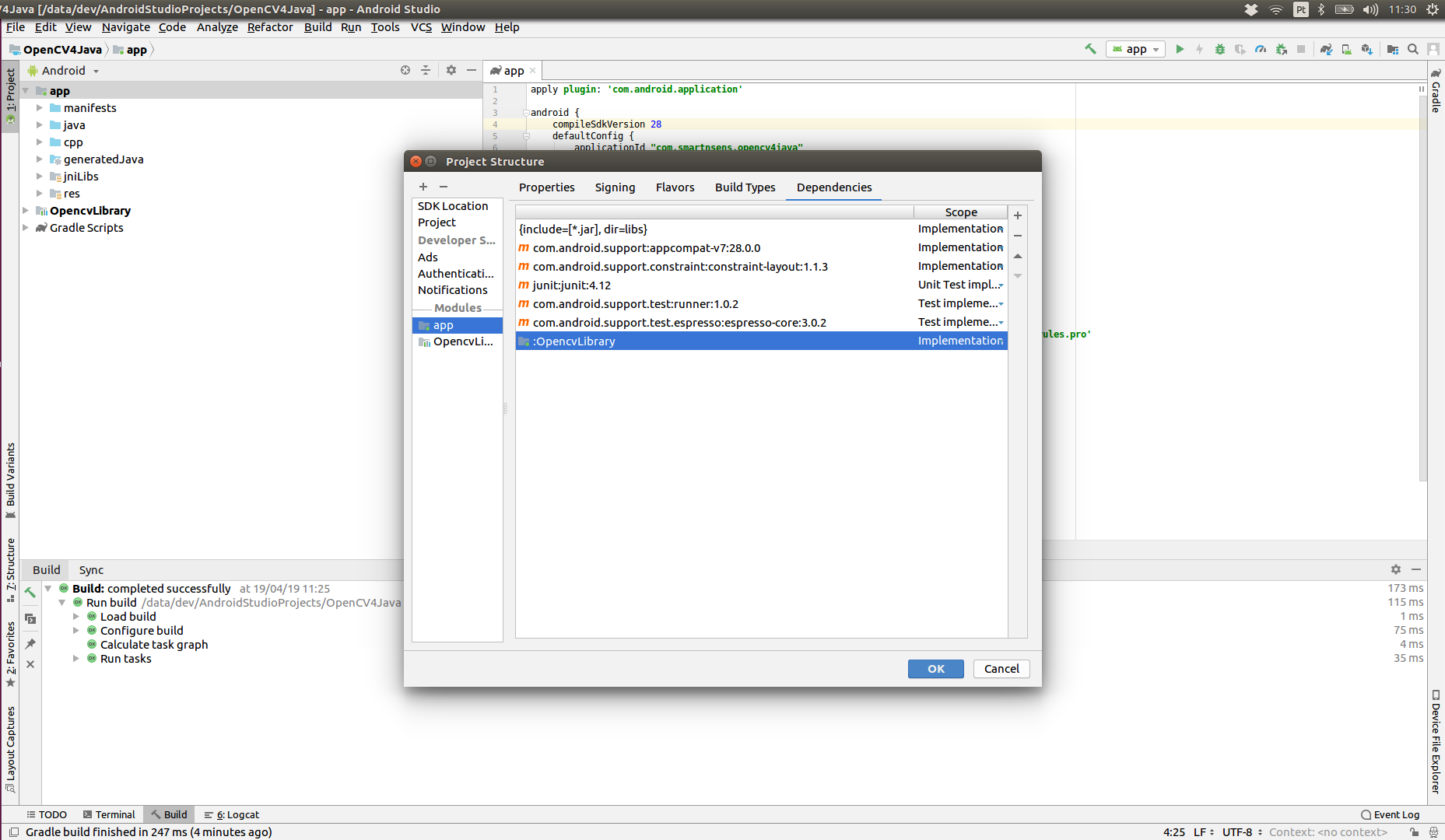Expand the Run tasks node
The height and width of the screenshot is (840, 1445).
click(x=76, y=659)
